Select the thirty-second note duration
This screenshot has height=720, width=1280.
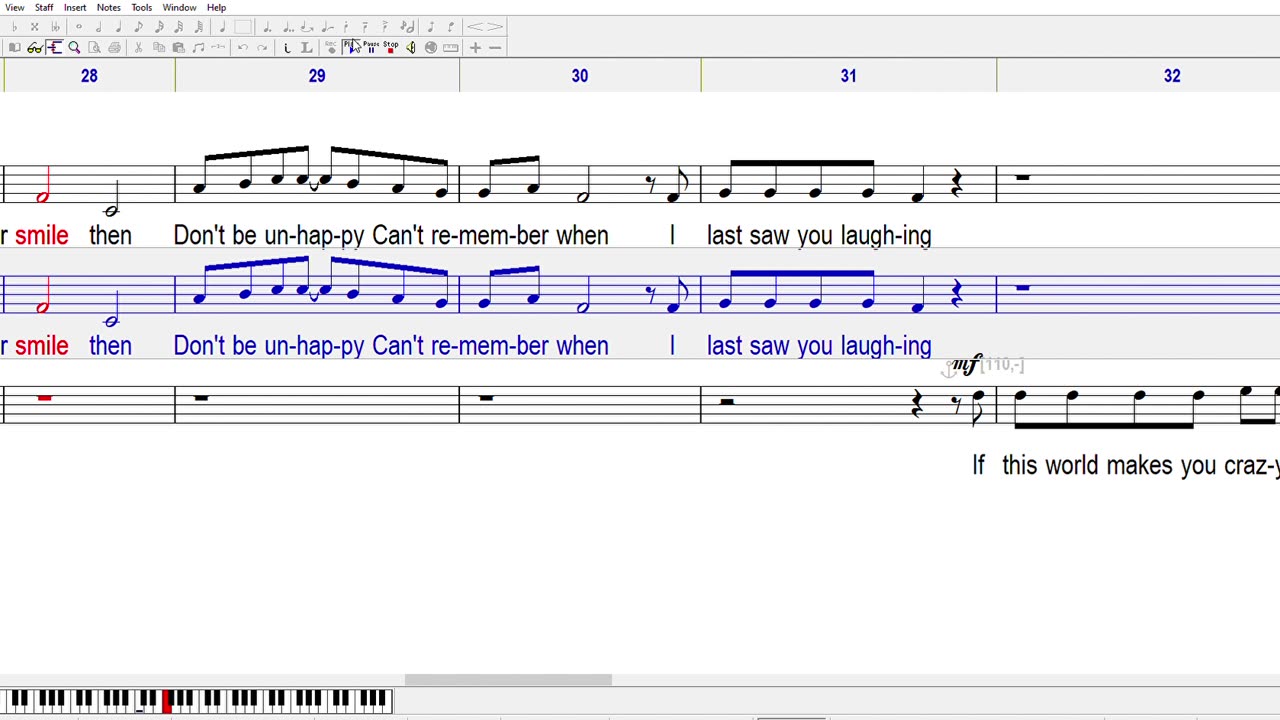(x=179, y=27)
